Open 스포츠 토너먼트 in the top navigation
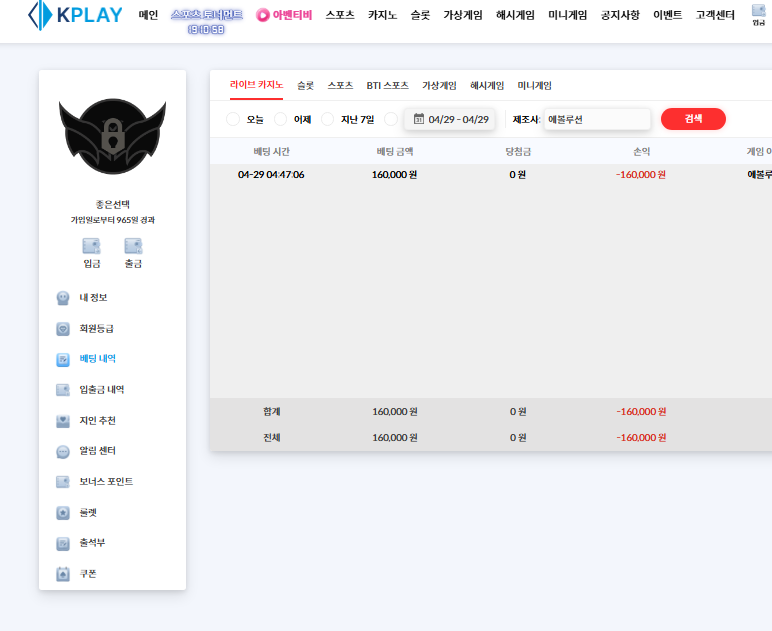 [207, 15]
